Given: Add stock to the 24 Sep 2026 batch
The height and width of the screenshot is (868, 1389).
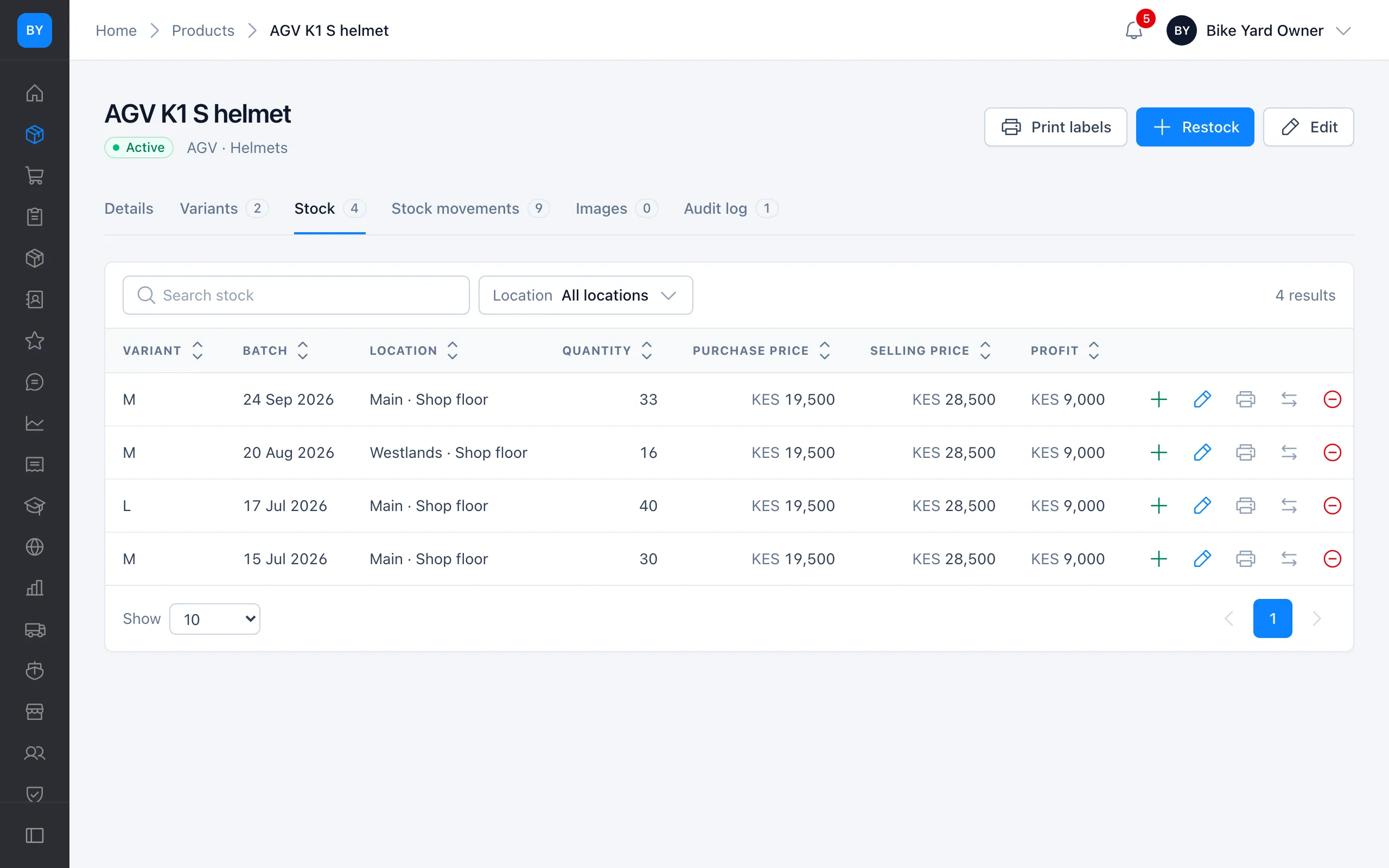Looking at the screenshot, I should click(x=1159, y=400).
